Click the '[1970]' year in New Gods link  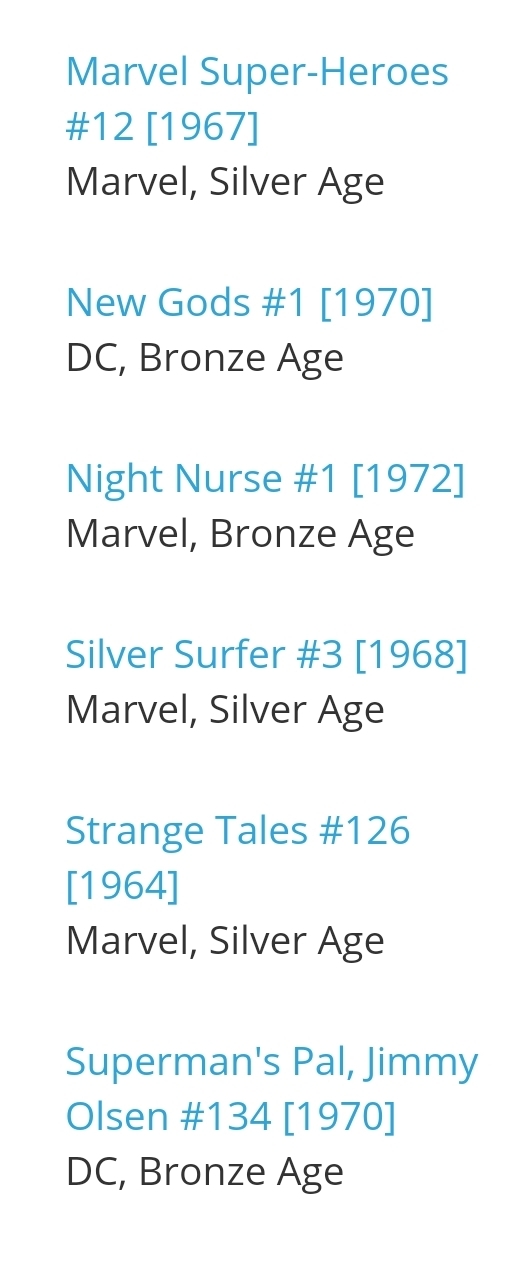point(376,302)
